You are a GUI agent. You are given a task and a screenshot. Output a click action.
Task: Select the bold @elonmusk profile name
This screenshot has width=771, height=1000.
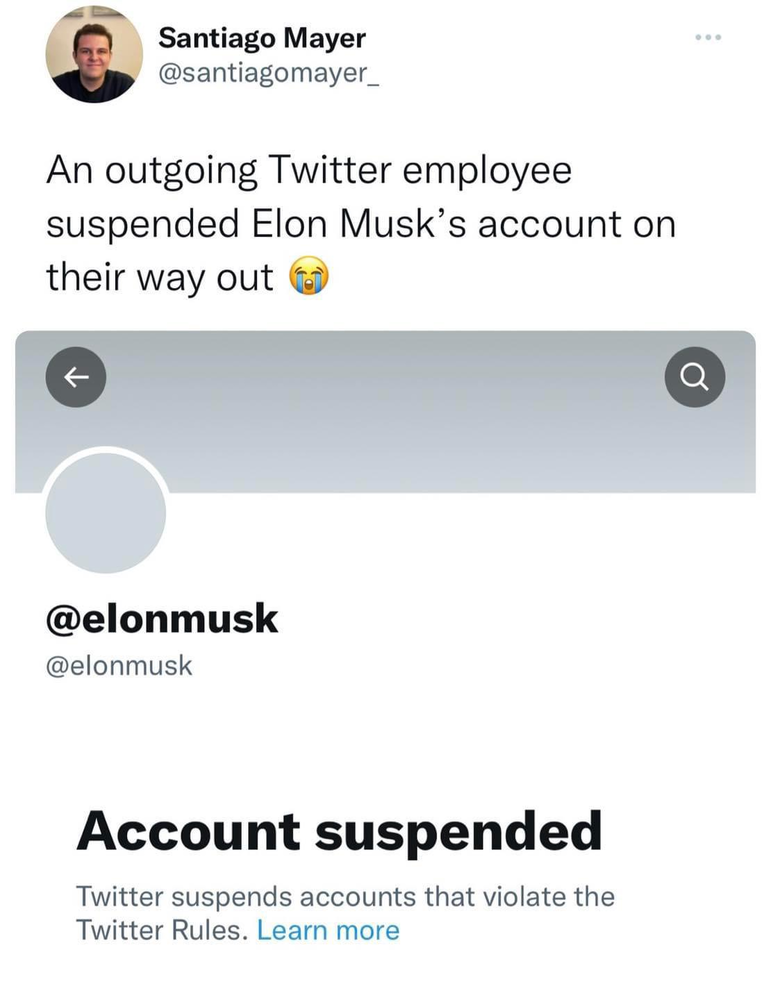pyautogui.click(x=162, y=619)
